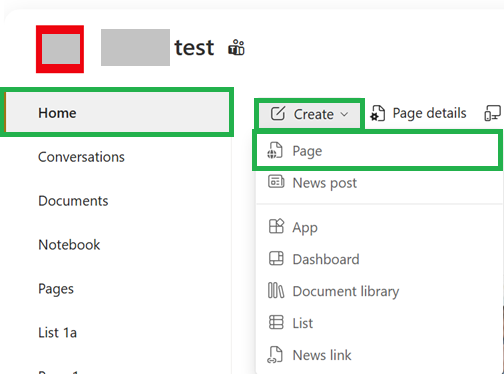Choose News post in the menu

379,183
